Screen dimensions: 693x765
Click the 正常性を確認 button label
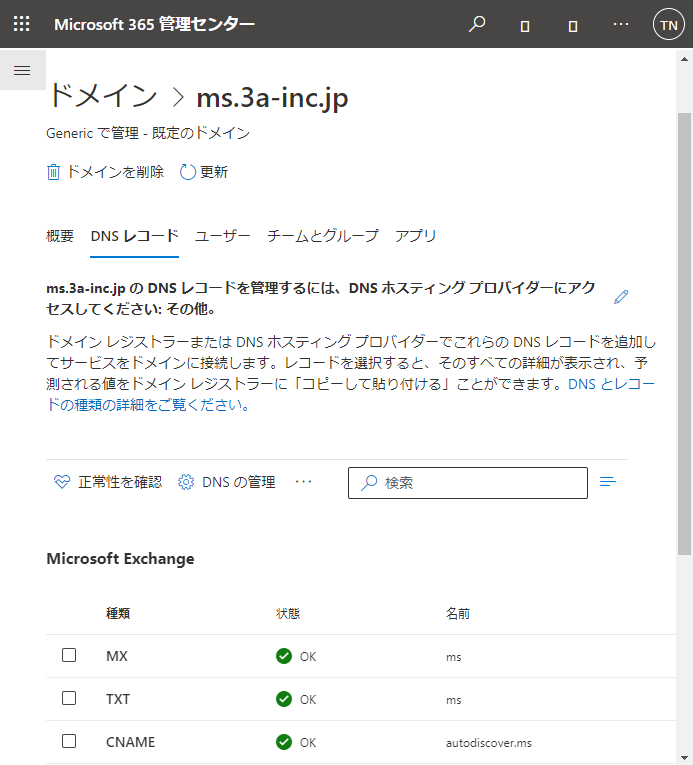point(120,482)
